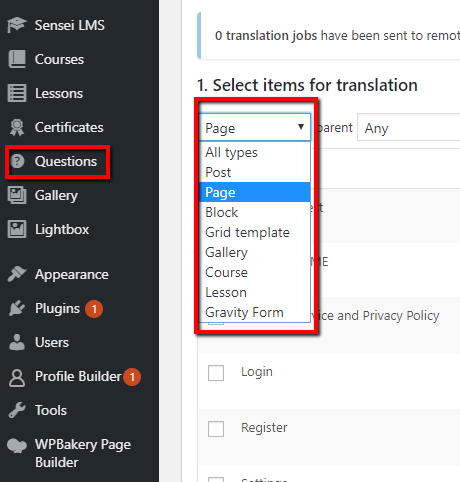Viewport: 460px width, 482px height.
Task: Click the Lightbox image icon
Action: 17,229
